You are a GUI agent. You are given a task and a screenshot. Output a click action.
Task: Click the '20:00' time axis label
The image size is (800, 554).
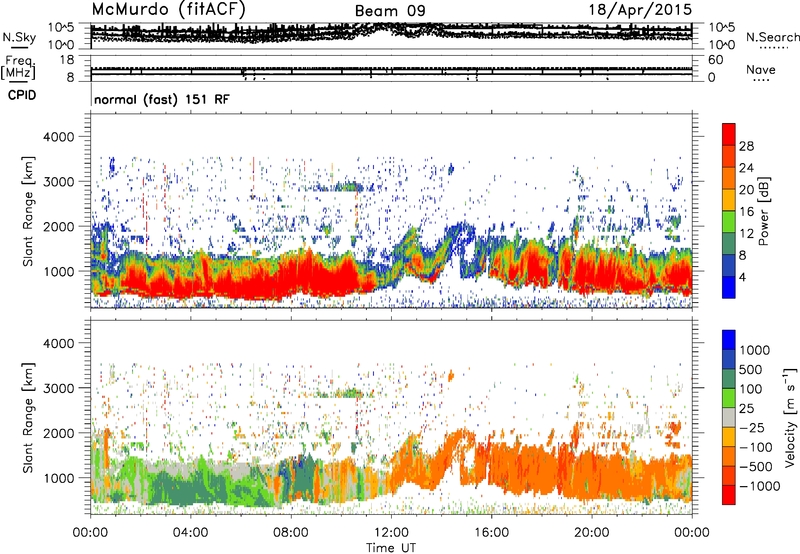click(x=591, y=533)
